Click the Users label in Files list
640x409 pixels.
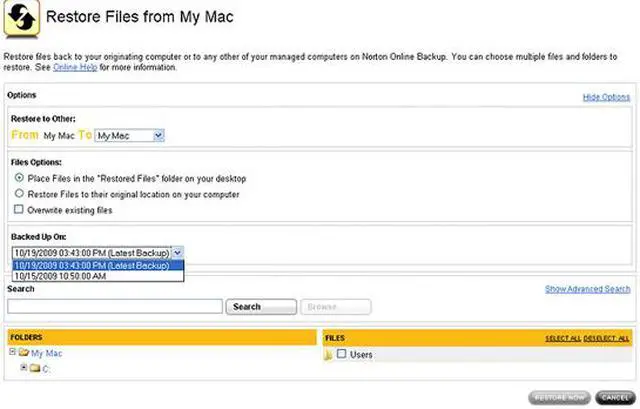[361, 355]
